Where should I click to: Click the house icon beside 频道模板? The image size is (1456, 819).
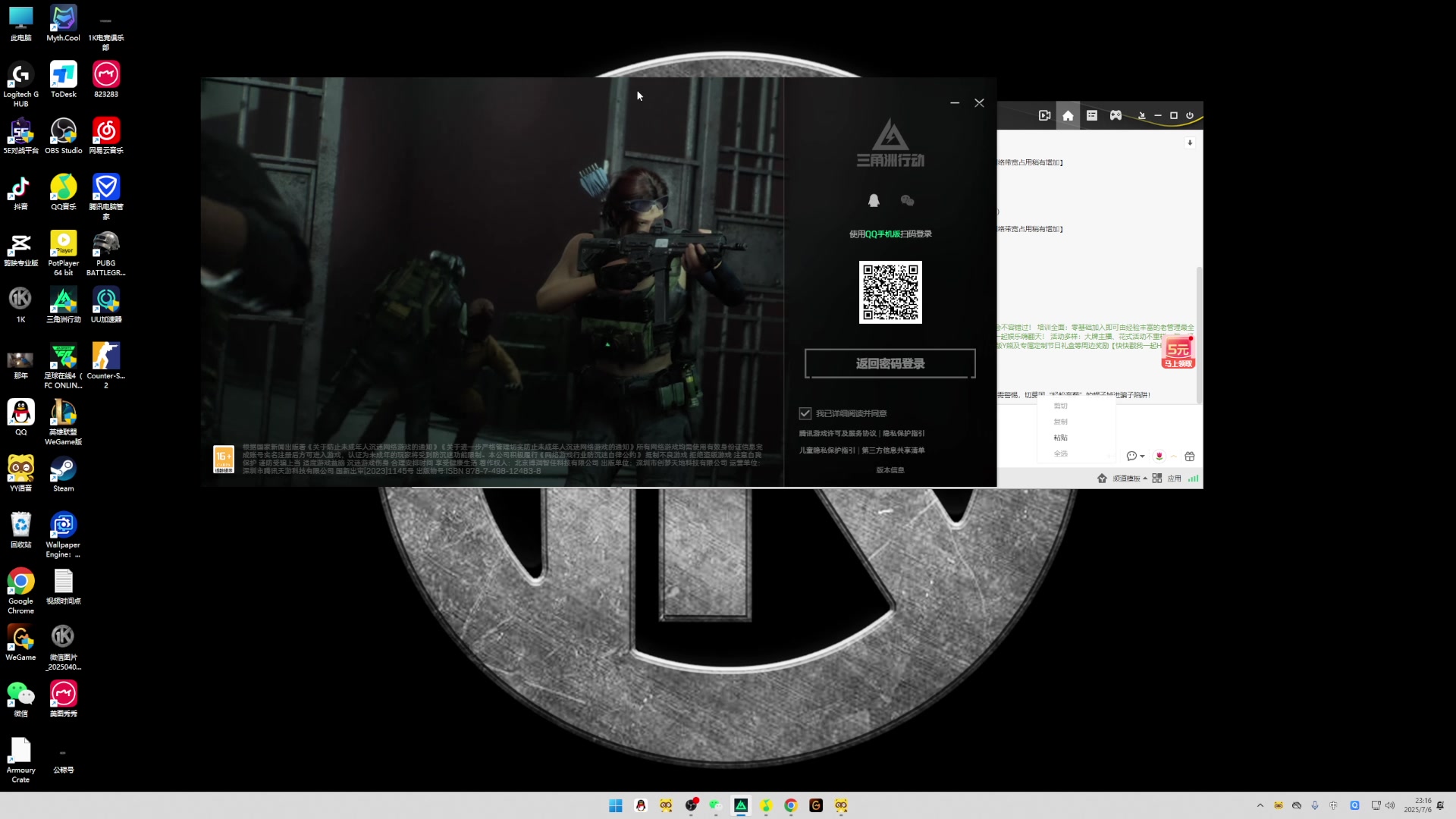point(1102,479)
